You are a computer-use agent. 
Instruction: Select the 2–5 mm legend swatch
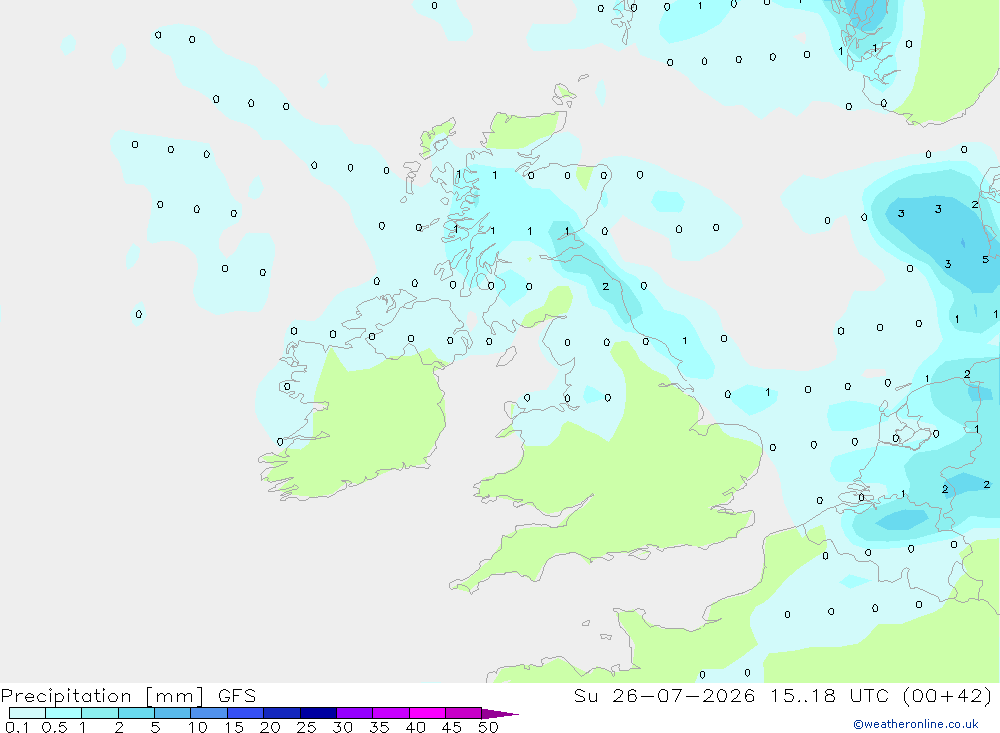136,713
